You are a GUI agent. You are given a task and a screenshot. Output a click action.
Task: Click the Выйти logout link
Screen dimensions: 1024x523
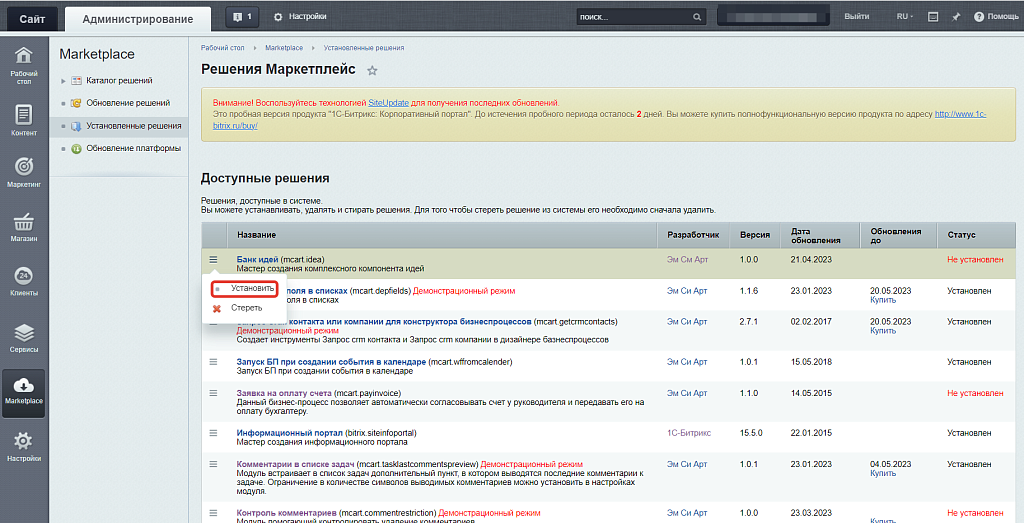tap(856, 17)
